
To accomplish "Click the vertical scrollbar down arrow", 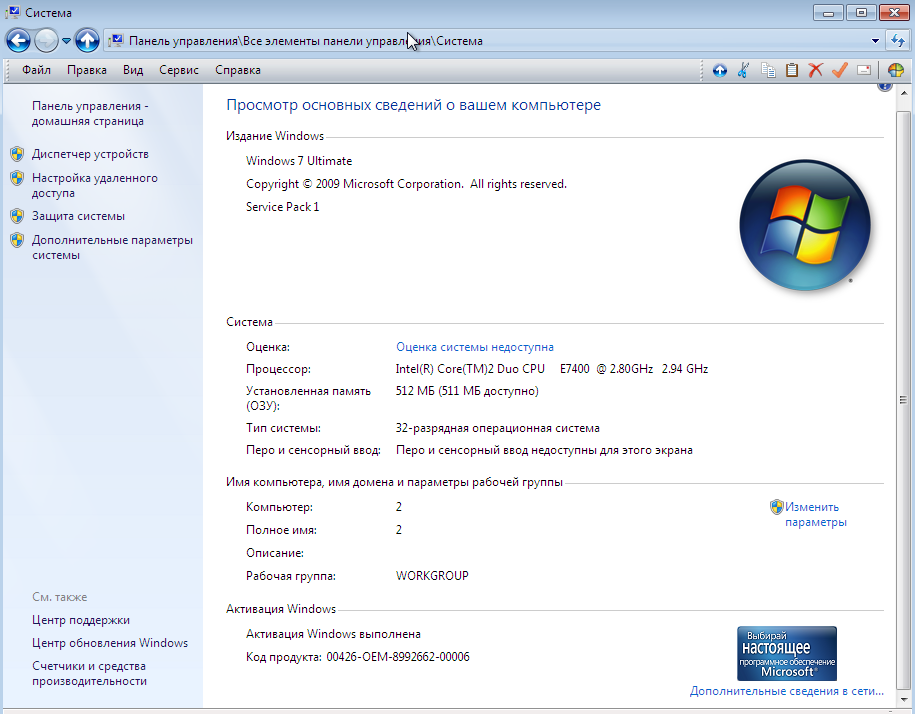I will pos(904,700).
